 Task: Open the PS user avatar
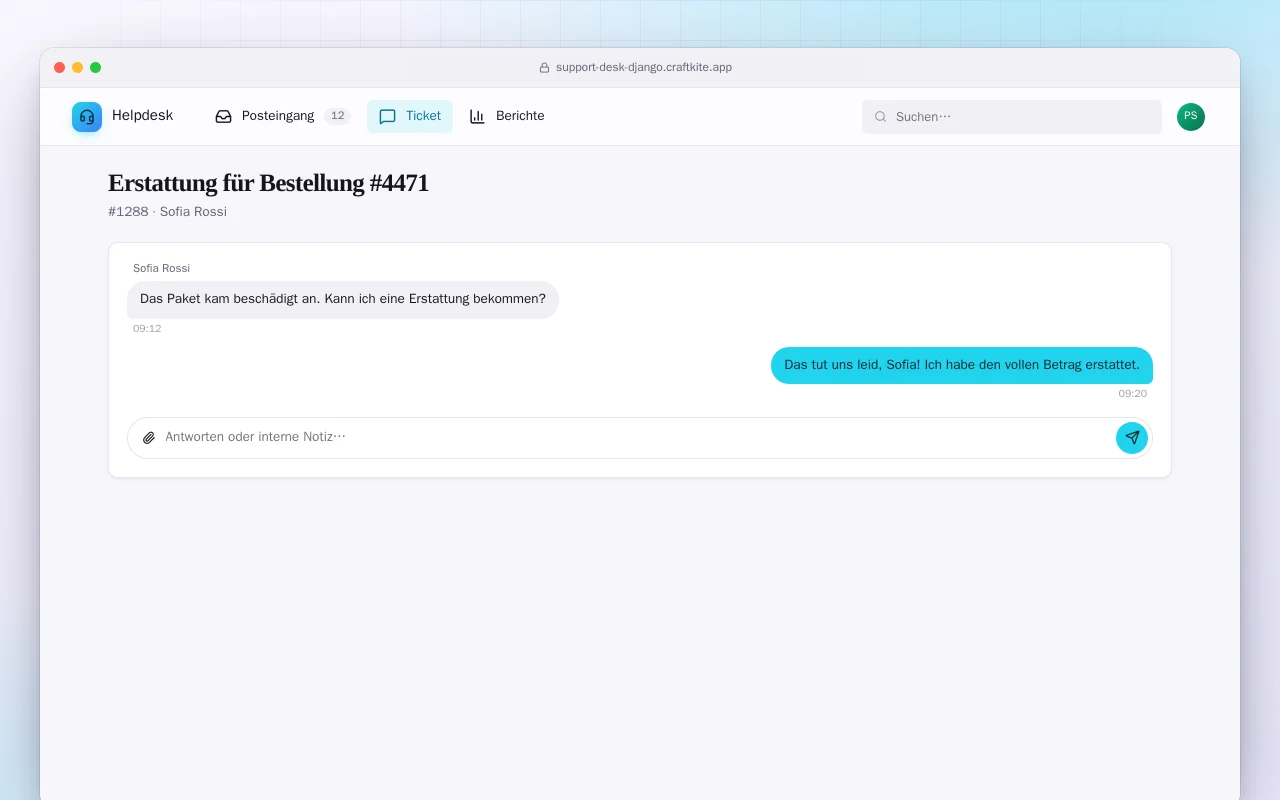[1191, 117]
